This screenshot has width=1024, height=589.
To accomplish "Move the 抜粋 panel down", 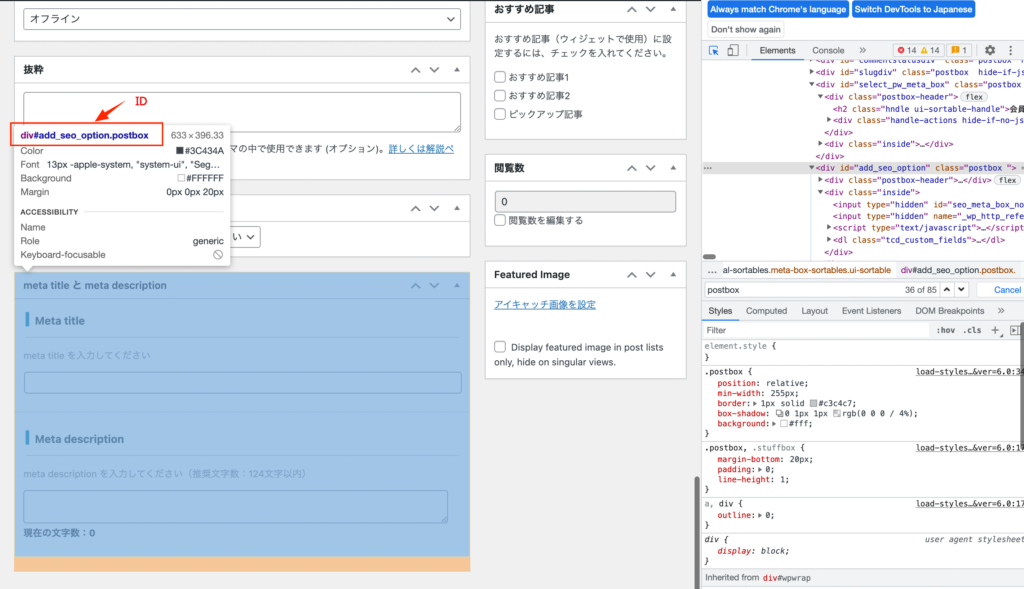I will [434, 70].
